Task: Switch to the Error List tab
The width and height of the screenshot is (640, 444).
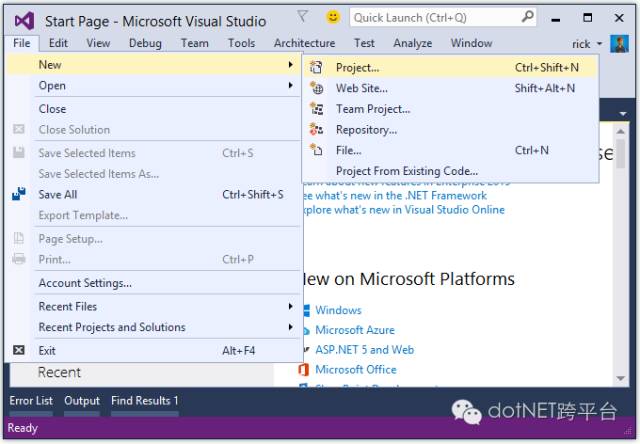Action: tap(31, 401)
